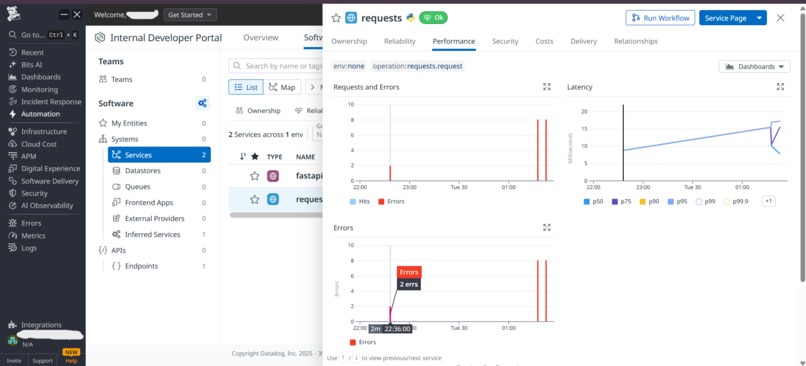
Task: Select Services in Software list
Action: coord(159,155)
